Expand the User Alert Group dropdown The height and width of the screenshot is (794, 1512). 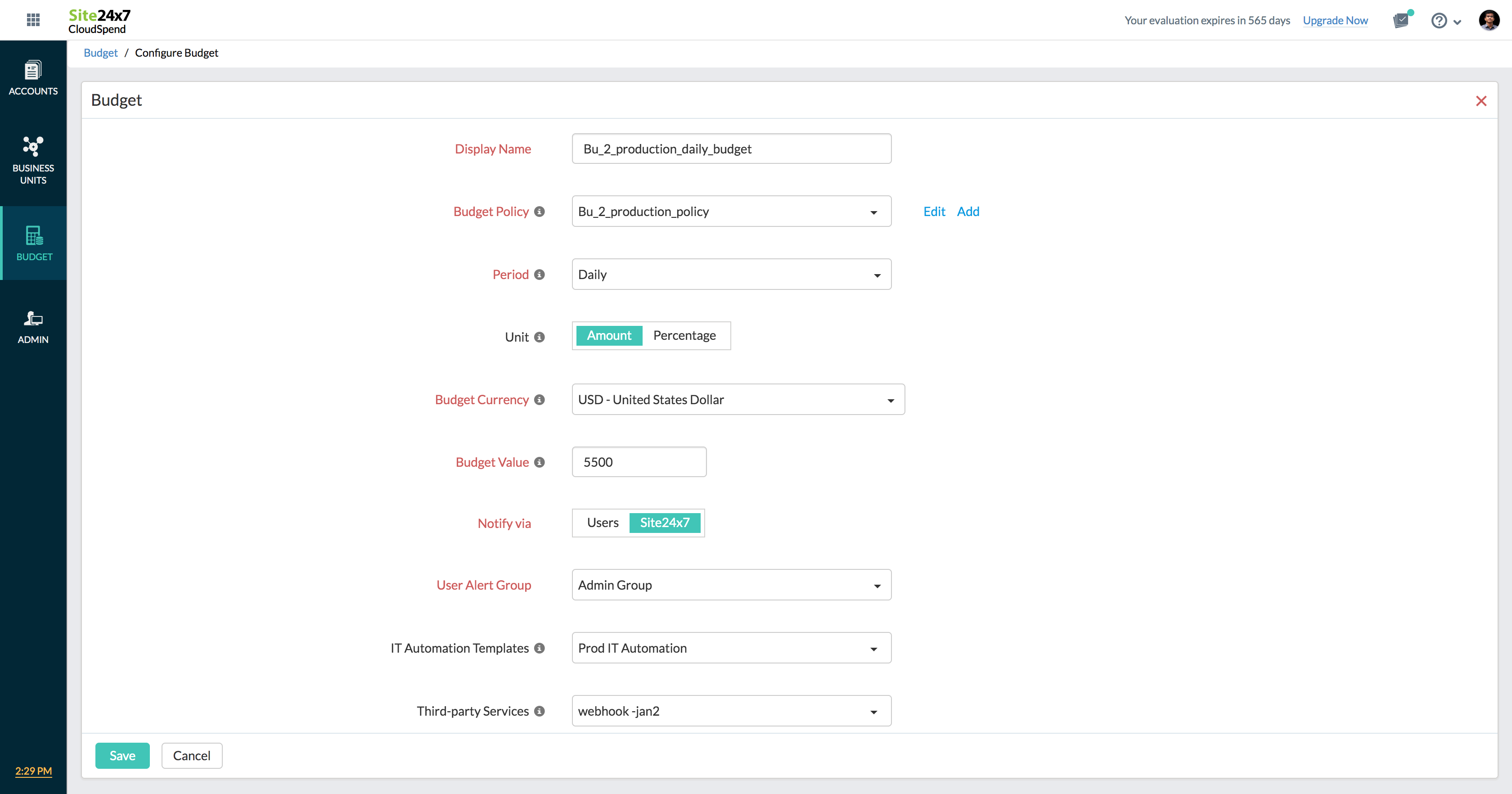click(x=731, y=585)
